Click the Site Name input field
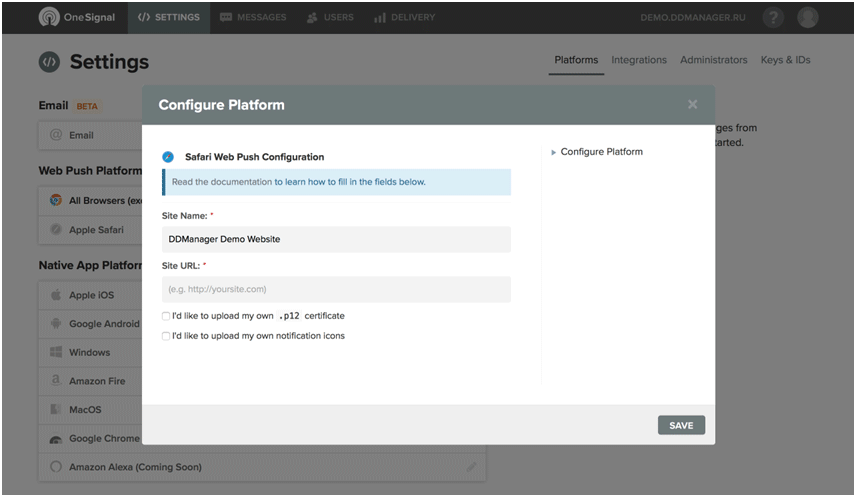 [x=336, y=239]
